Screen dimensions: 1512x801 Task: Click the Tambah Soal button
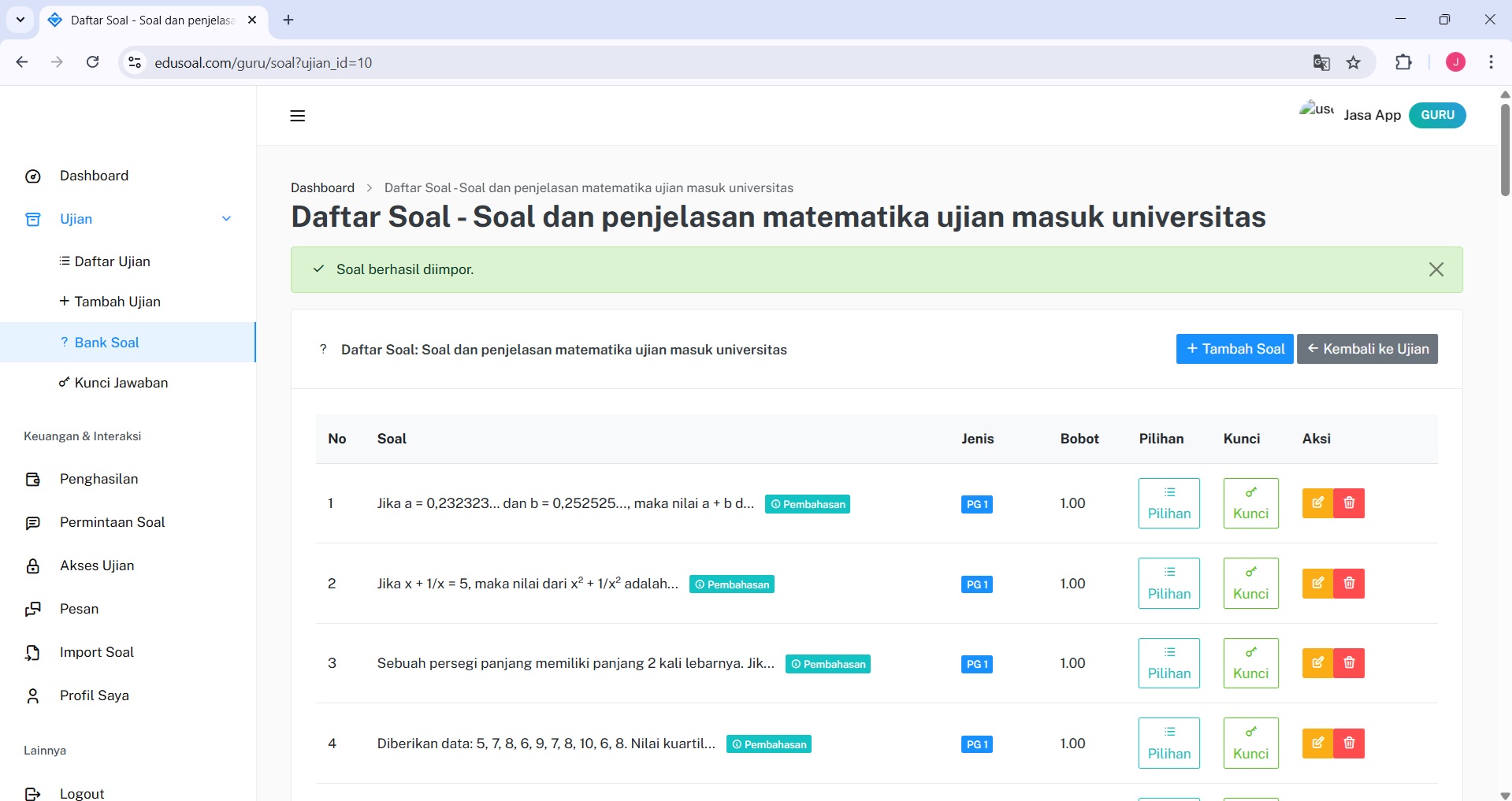(x=1234, y=349)
